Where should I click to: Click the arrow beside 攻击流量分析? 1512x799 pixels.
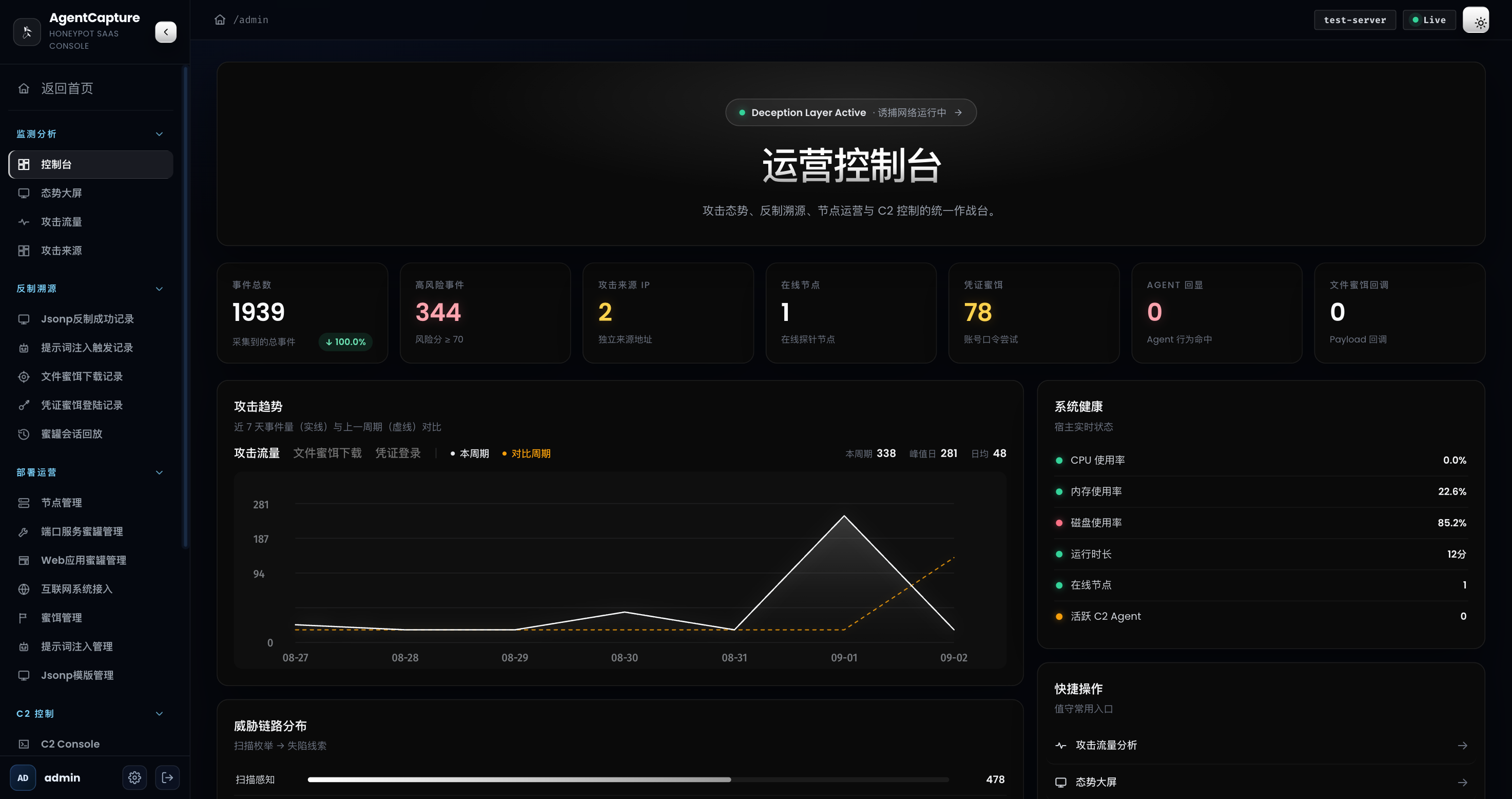[x=1462, y=745]
